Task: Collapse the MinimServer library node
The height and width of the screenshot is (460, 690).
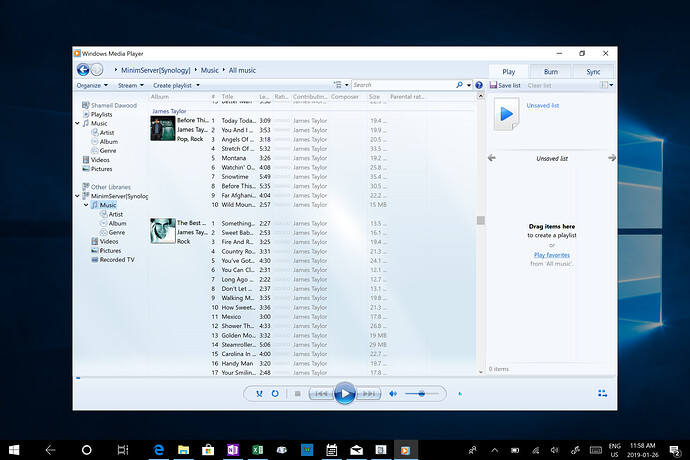Action: point(77,196)
